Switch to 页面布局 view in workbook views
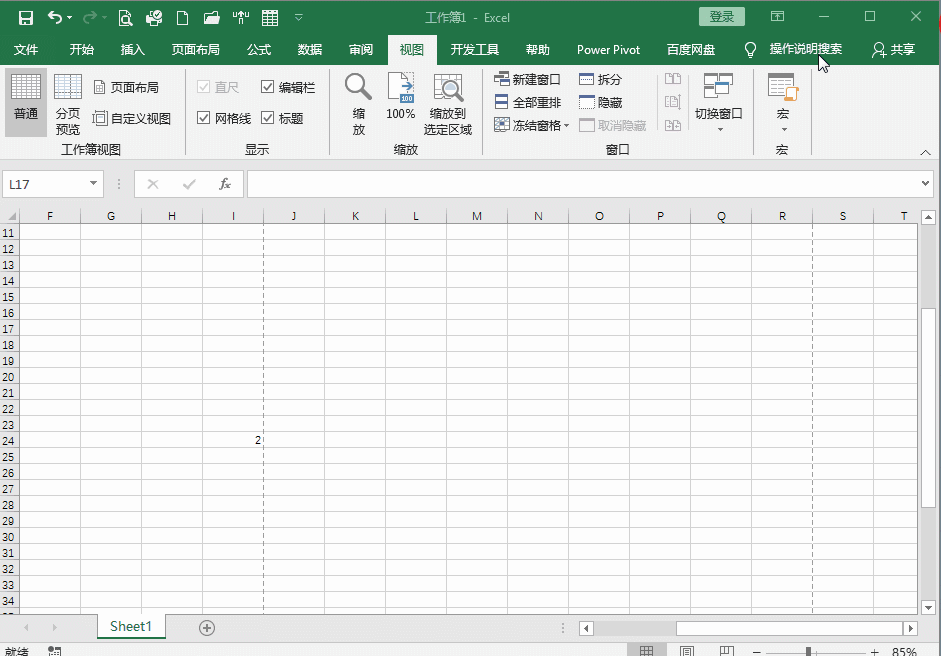 (126, 88)
